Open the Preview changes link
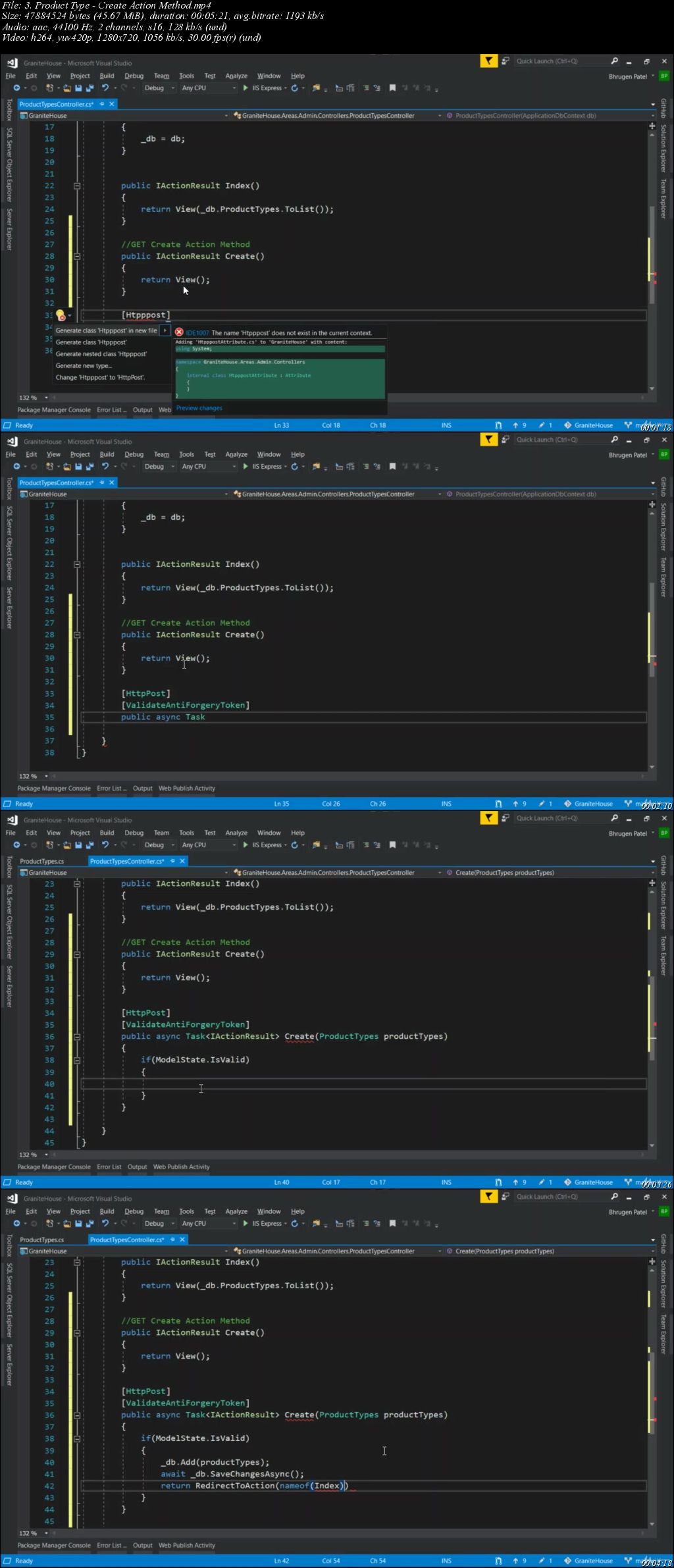 199,408
